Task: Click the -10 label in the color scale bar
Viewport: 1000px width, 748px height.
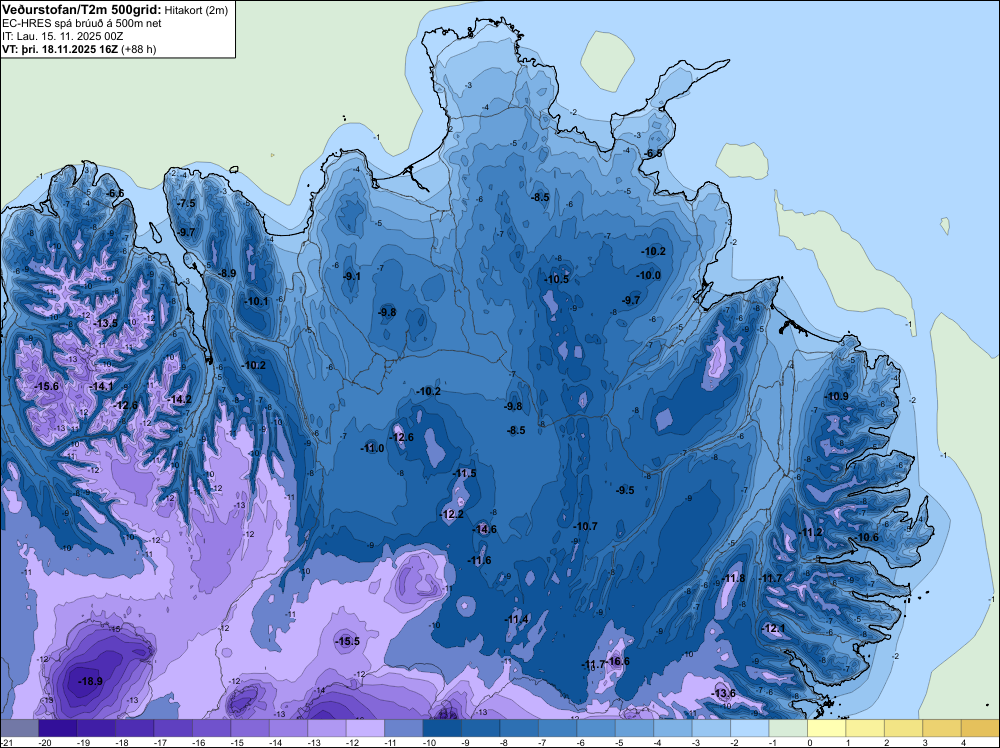Action: [x=429, y=742]
